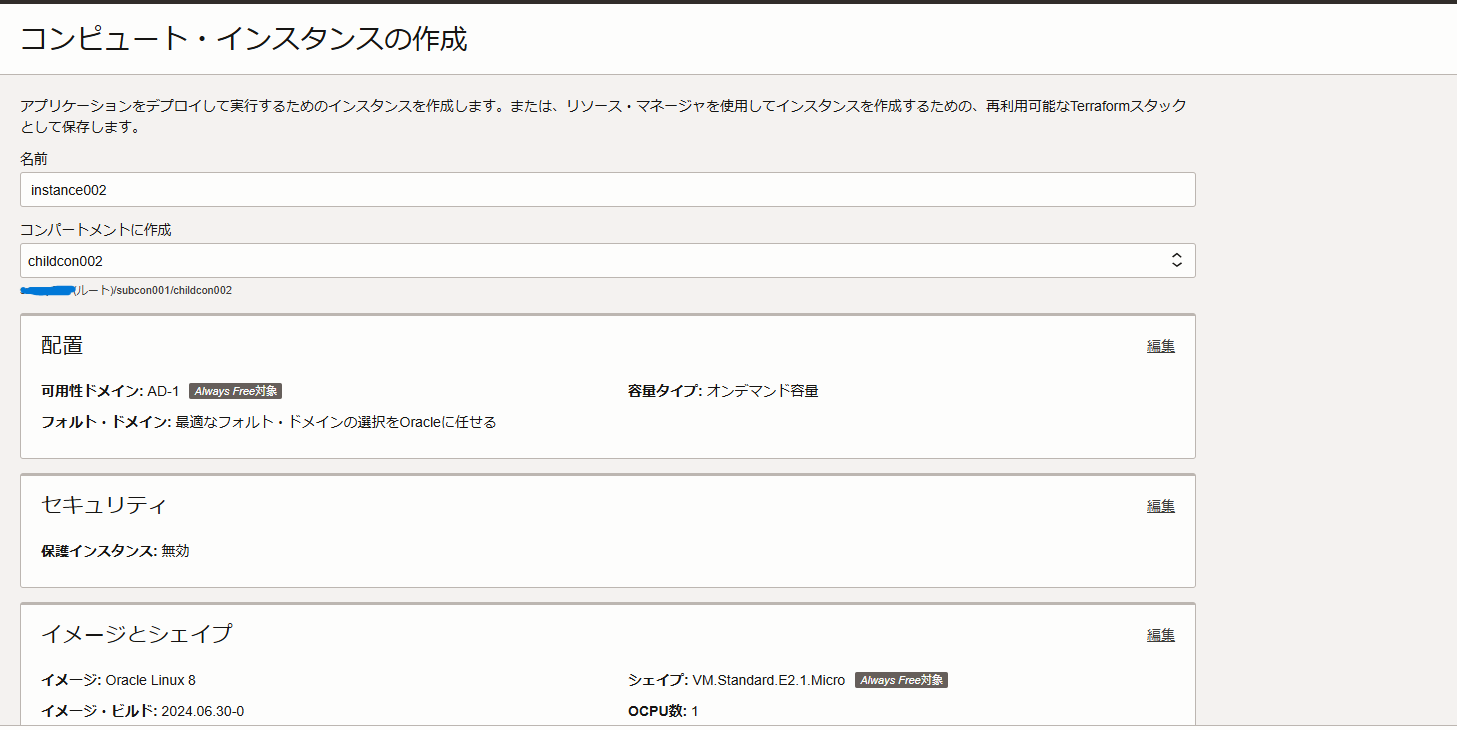Click the フォルト・ドメイン setting text
This screenshot has width=1457, height=730.
[265, 422]
